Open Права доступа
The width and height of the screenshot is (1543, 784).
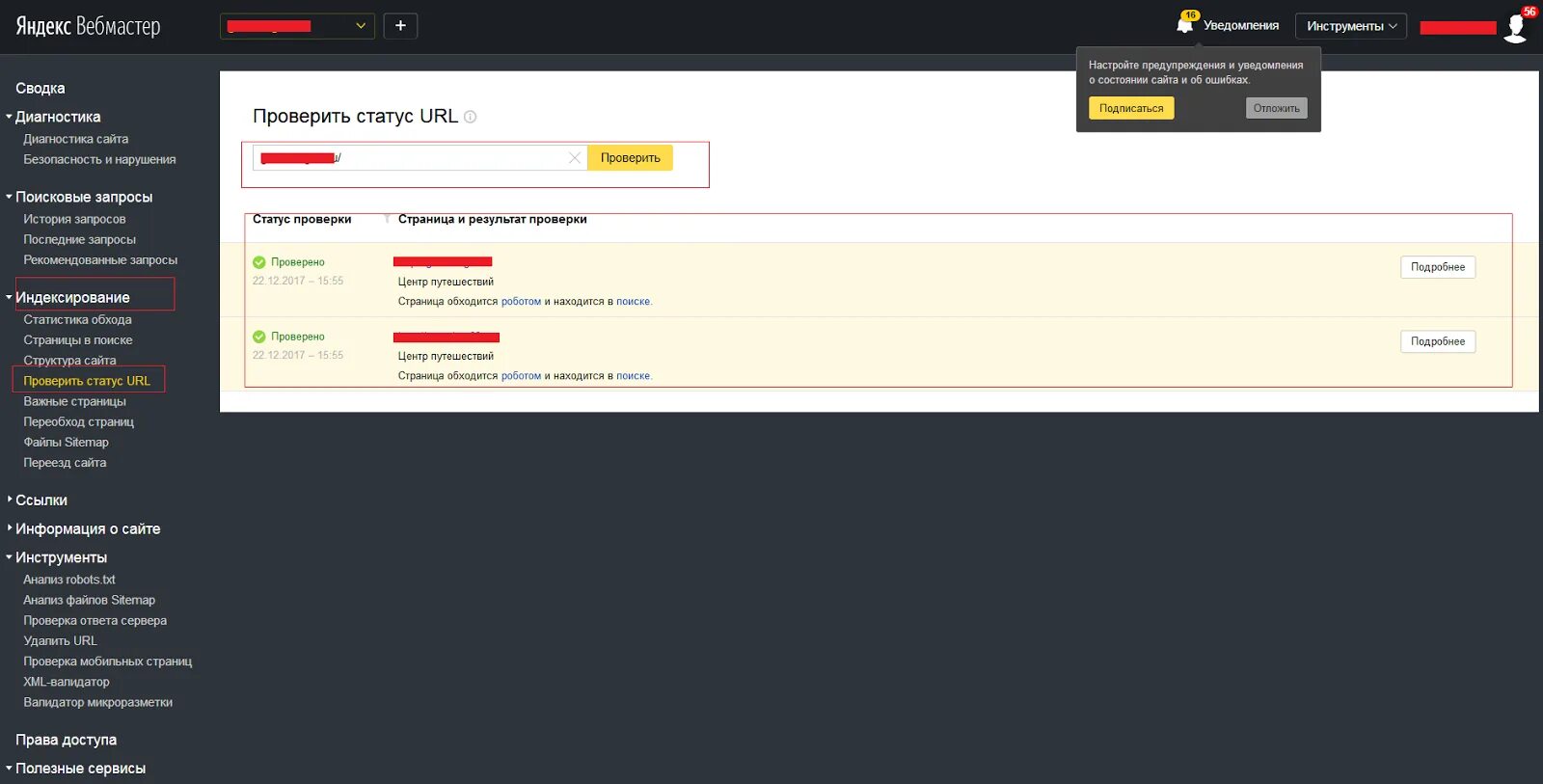coord(66,740)
